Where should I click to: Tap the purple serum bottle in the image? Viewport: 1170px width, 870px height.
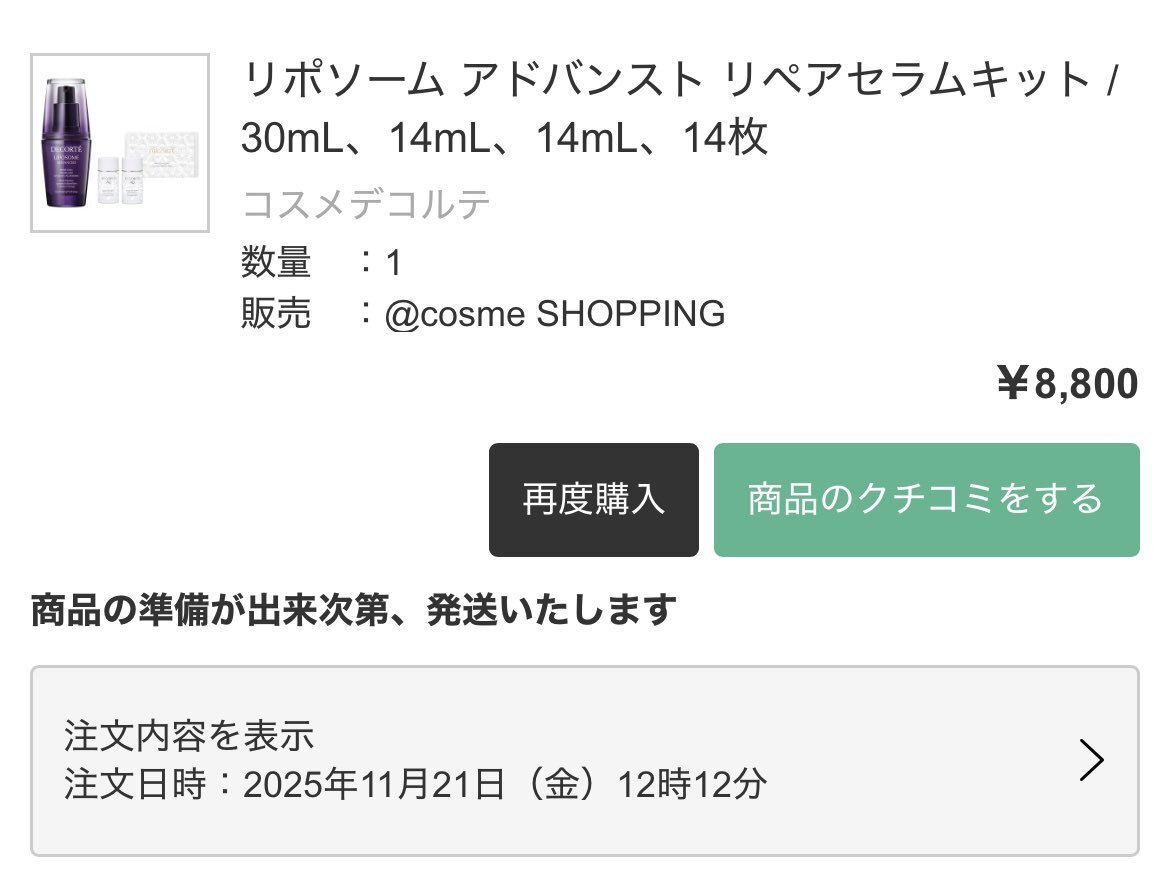coord(70,143)
